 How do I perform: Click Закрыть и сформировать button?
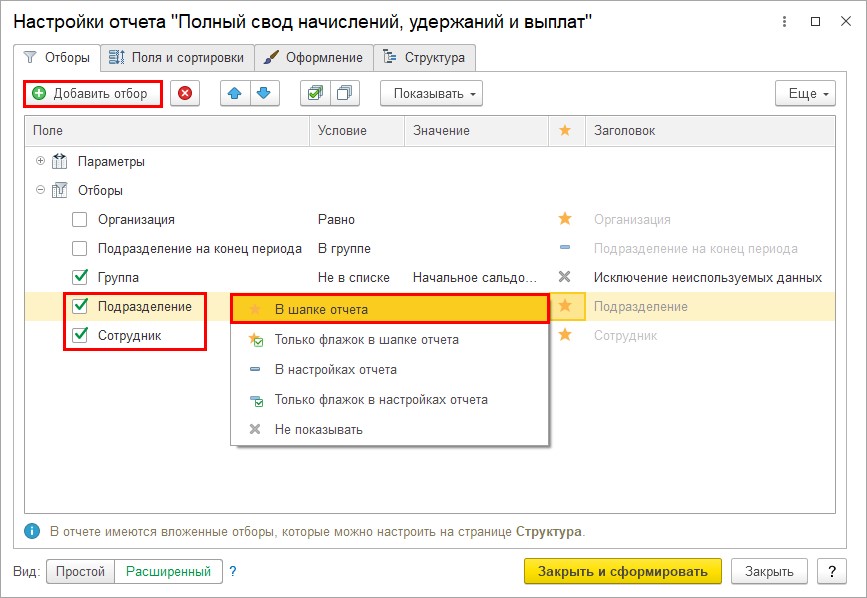(623, 571)
